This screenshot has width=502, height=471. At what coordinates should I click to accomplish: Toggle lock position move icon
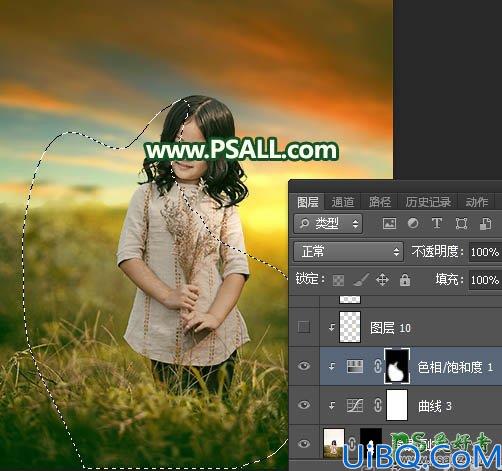point(382,280)
